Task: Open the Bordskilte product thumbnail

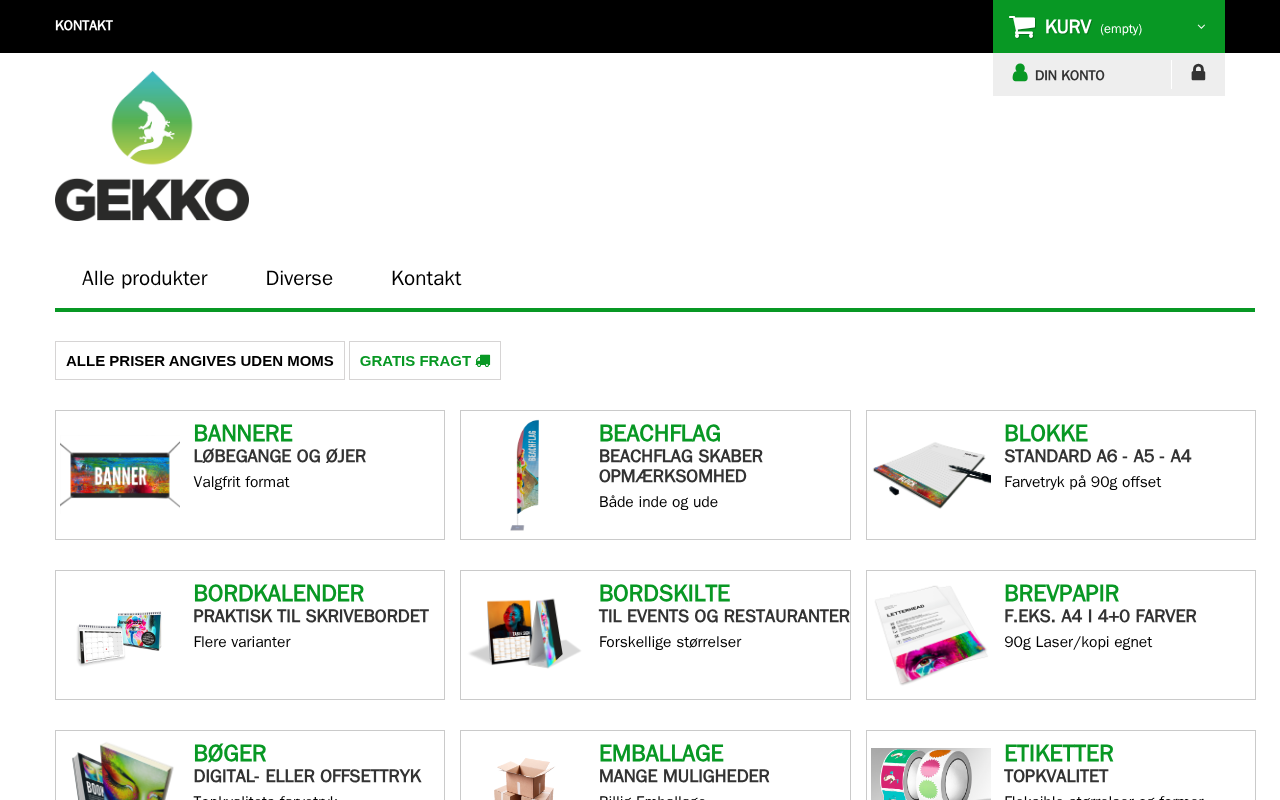Action: pos(525,635)
